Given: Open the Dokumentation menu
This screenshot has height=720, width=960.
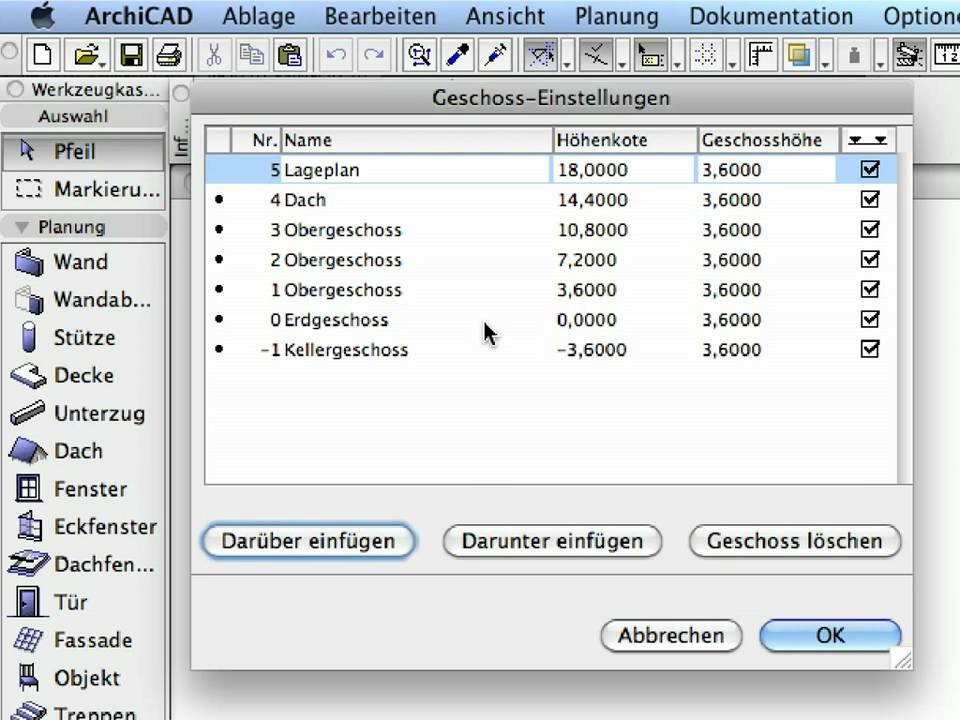Looking at the screenshot, I should [x=771, y=17].
